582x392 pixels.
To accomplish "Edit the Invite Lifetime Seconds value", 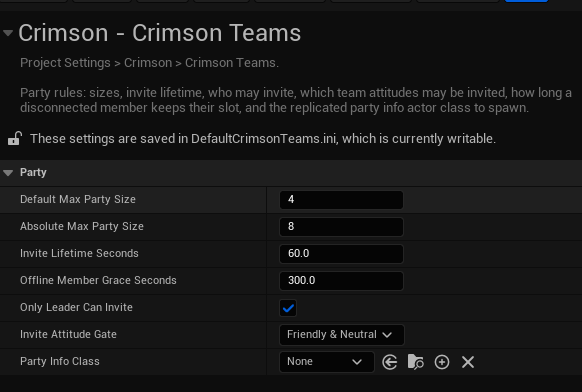I will (x=341, y=254).
